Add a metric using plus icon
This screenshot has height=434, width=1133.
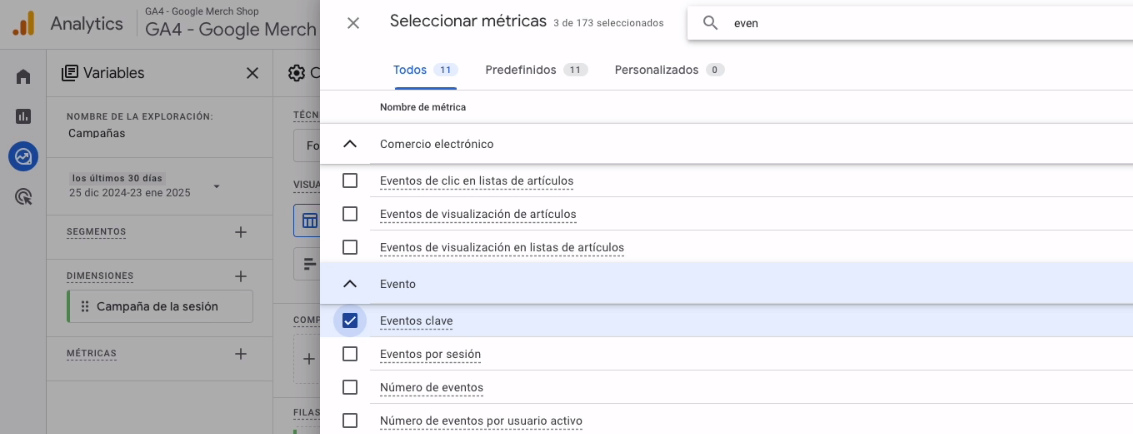pos(240,354)
